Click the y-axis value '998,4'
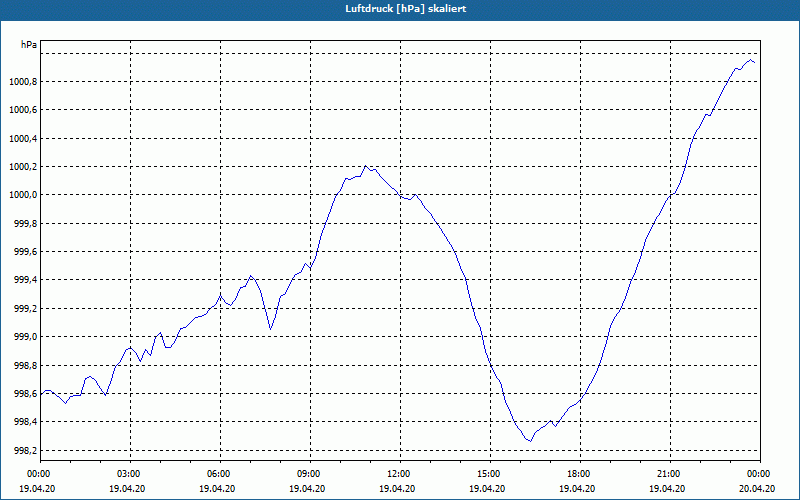The image size is (800, 500). [25, 422]
